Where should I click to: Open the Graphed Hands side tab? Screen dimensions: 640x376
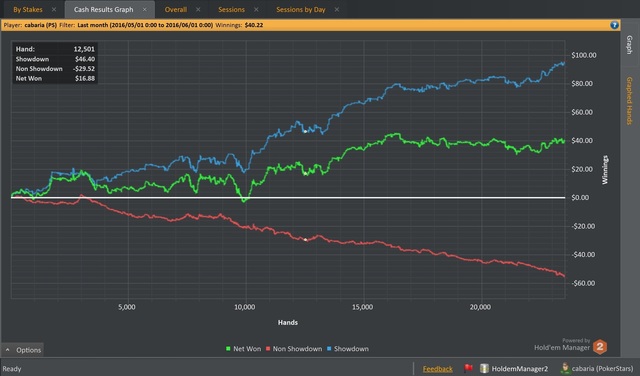tap(629, 101)
